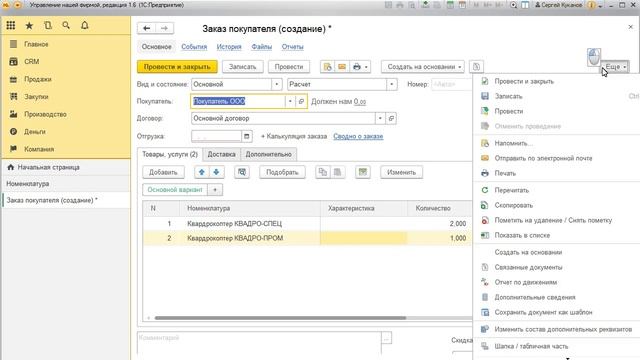Open Производство section in sidebar
Viewport: 640px width, 360px height.
(45, 114)
